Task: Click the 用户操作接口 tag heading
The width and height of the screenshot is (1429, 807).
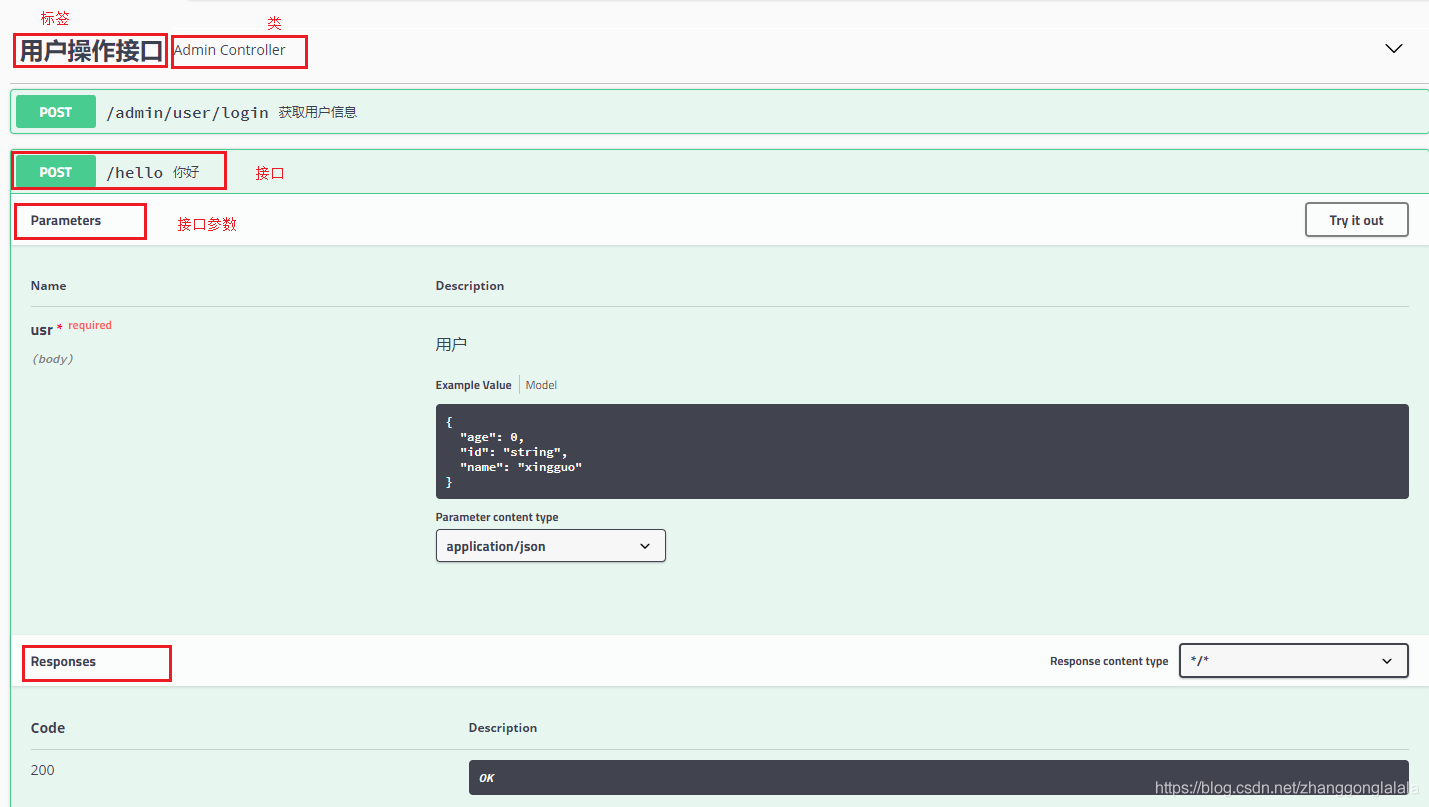Action: tap(91, 51)
